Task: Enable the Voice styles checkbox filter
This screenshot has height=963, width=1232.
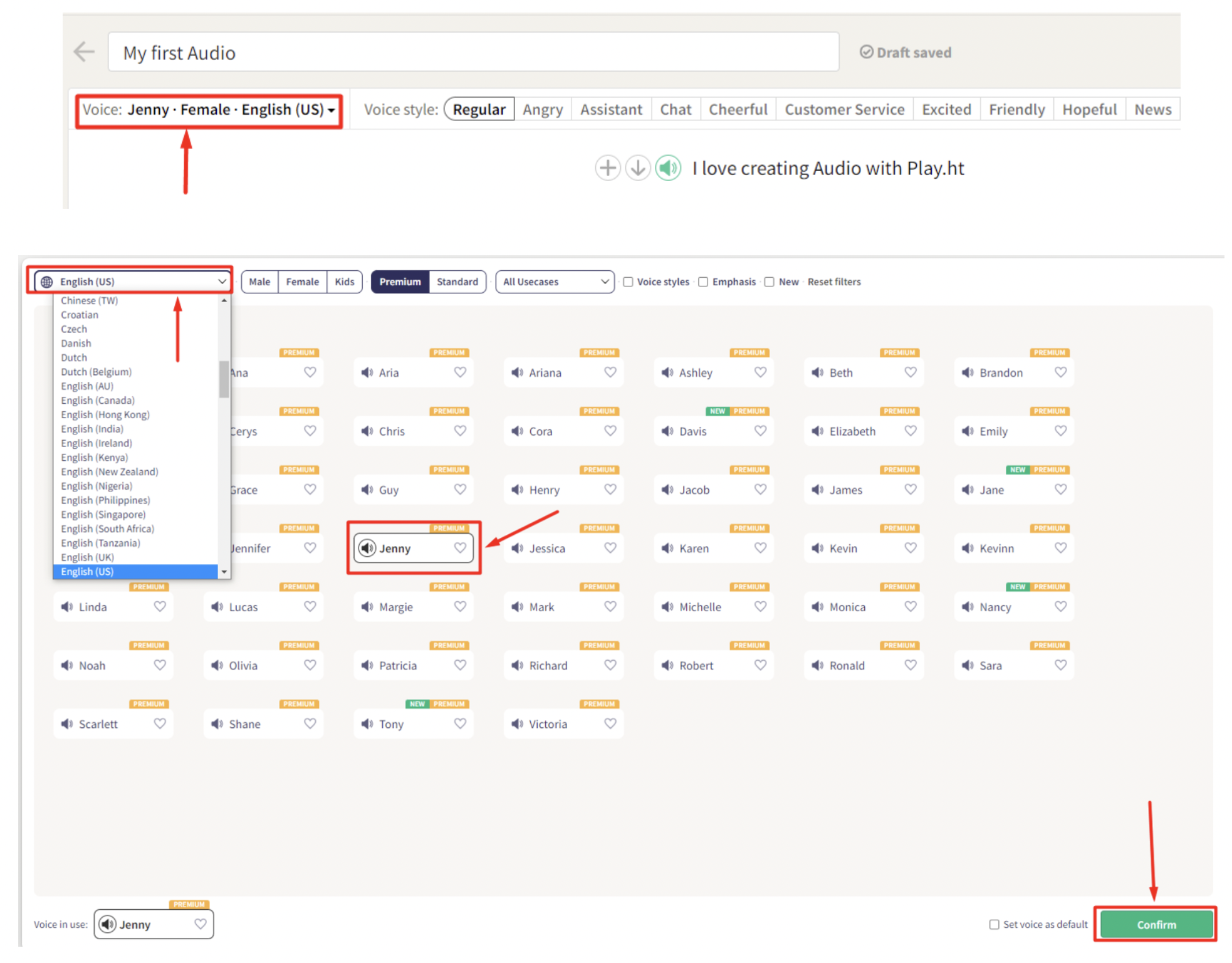Action: click(628, 282)
